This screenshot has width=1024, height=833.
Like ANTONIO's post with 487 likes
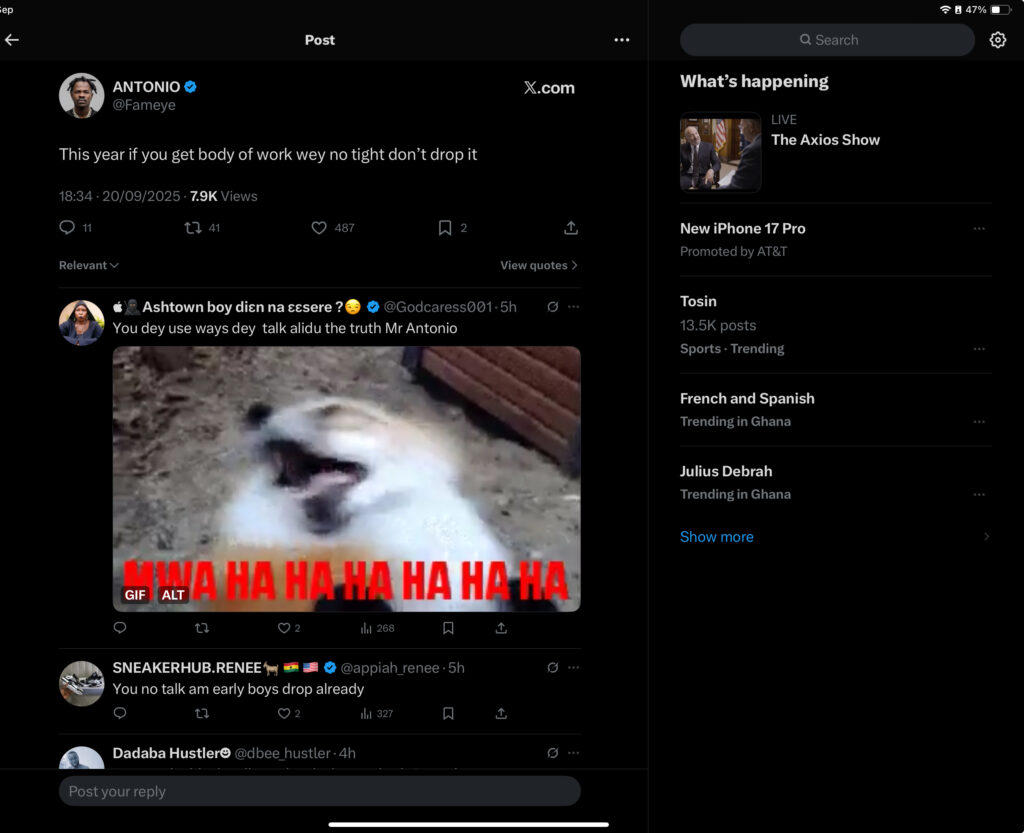click(320, 228)
